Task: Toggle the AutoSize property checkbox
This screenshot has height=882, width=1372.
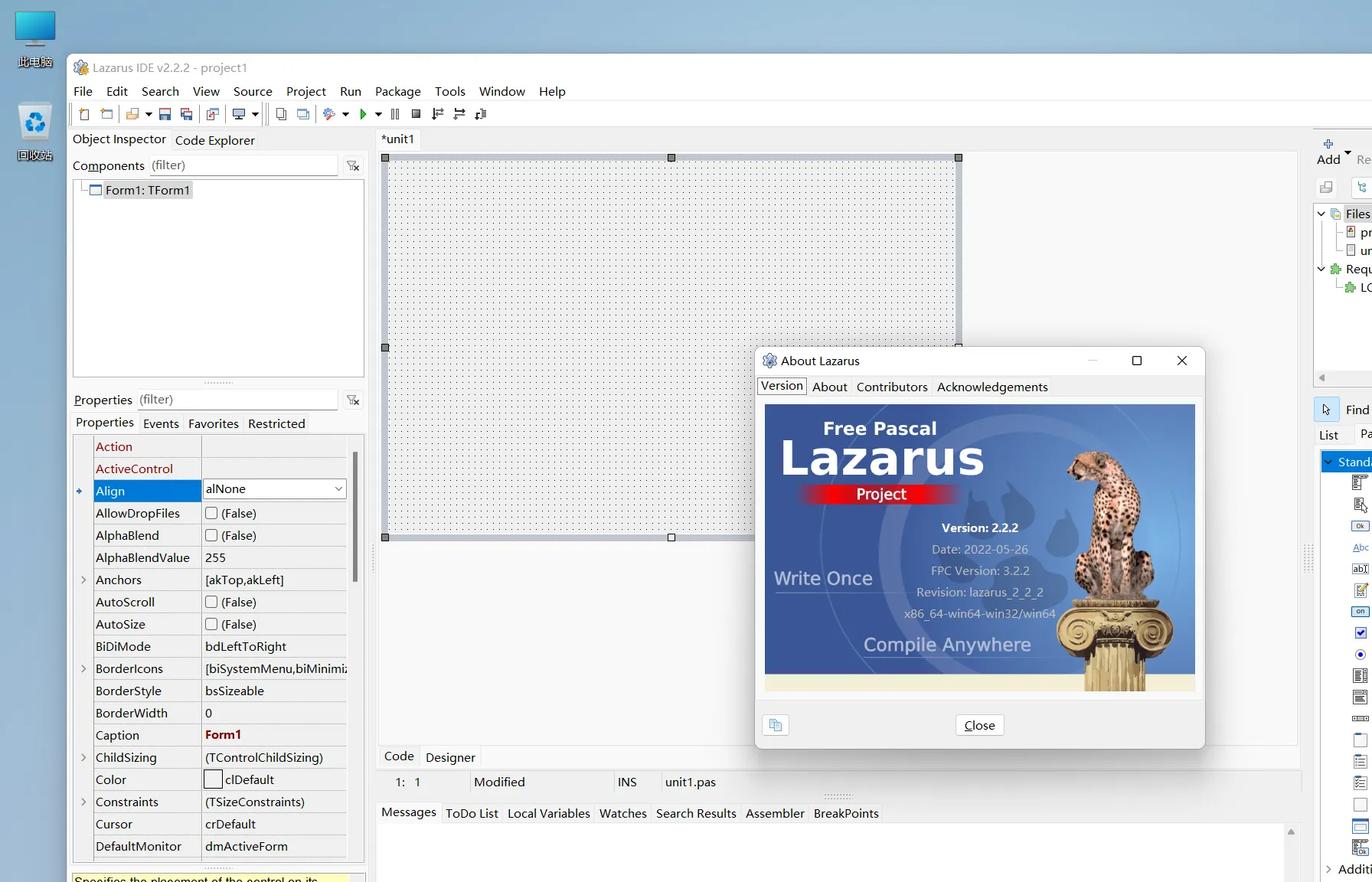Action: [x=211, y=624]
